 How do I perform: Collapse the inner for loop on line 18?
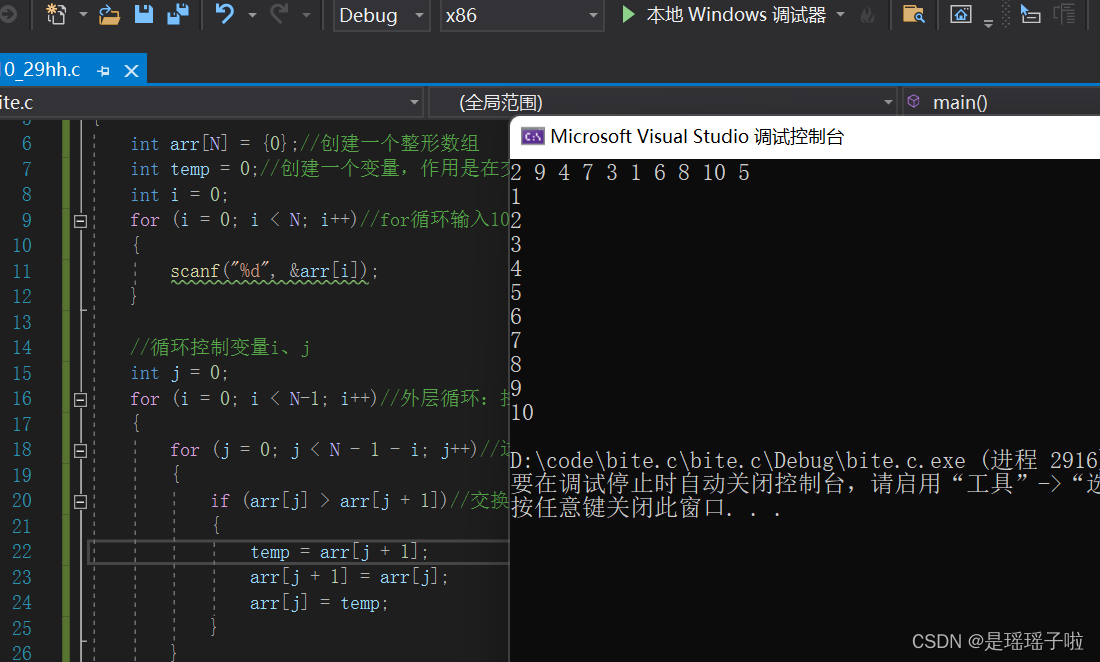(81, 451)
